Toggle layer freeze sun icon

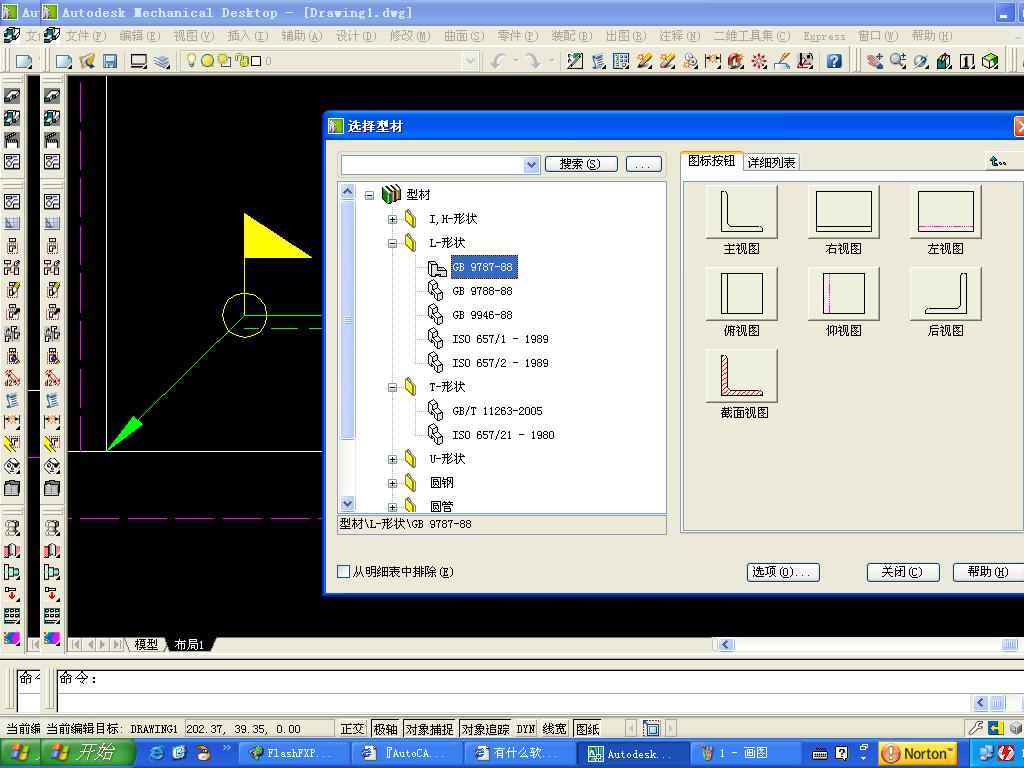[x=208, y=61]
